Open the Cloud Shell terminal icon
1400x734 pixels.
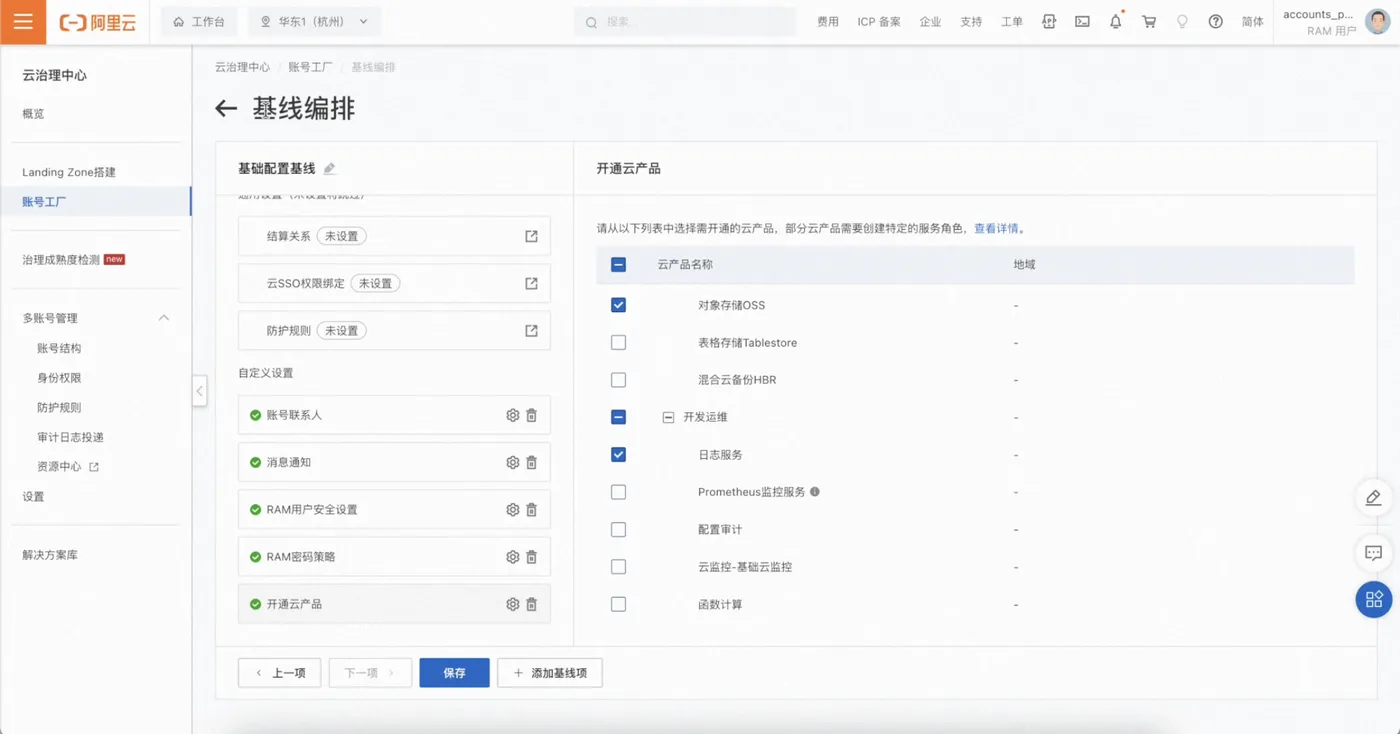1082,21
